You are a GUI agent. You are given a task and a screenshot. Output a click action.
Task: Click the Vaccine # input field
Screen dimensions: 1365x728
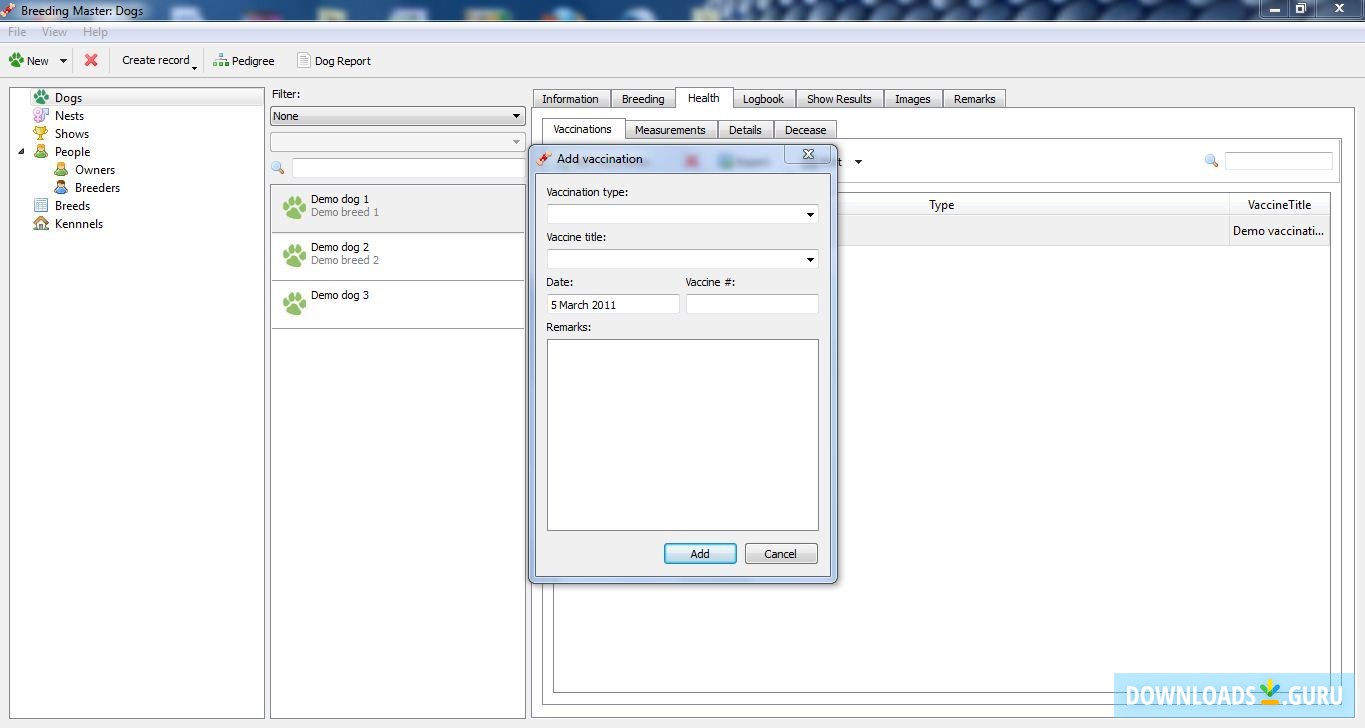pos(752,304)
